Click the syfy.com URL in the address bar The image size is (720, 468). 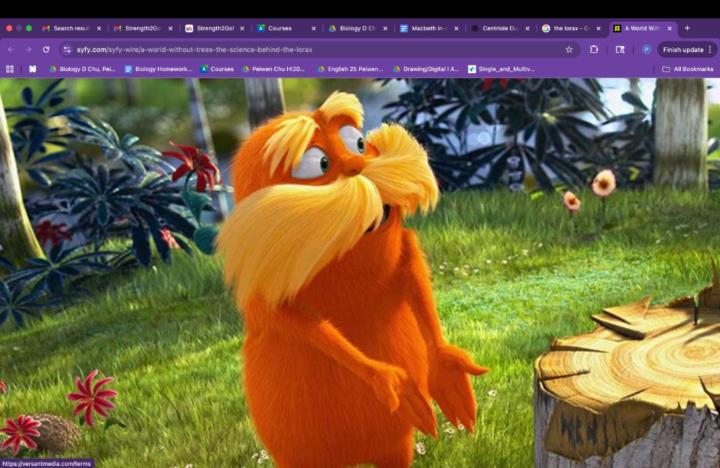[x=194, y=50]
